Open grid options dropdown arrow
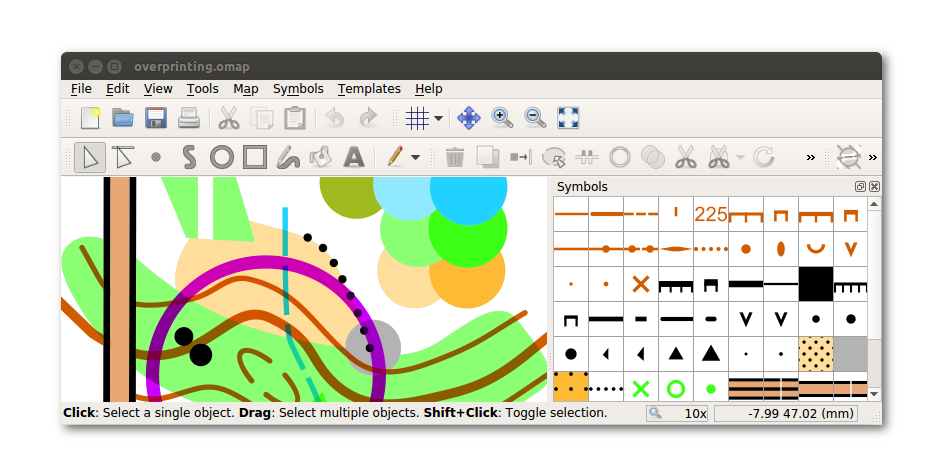Image resolution: width=950 pixels, height=475 pixels. (438, 118)
